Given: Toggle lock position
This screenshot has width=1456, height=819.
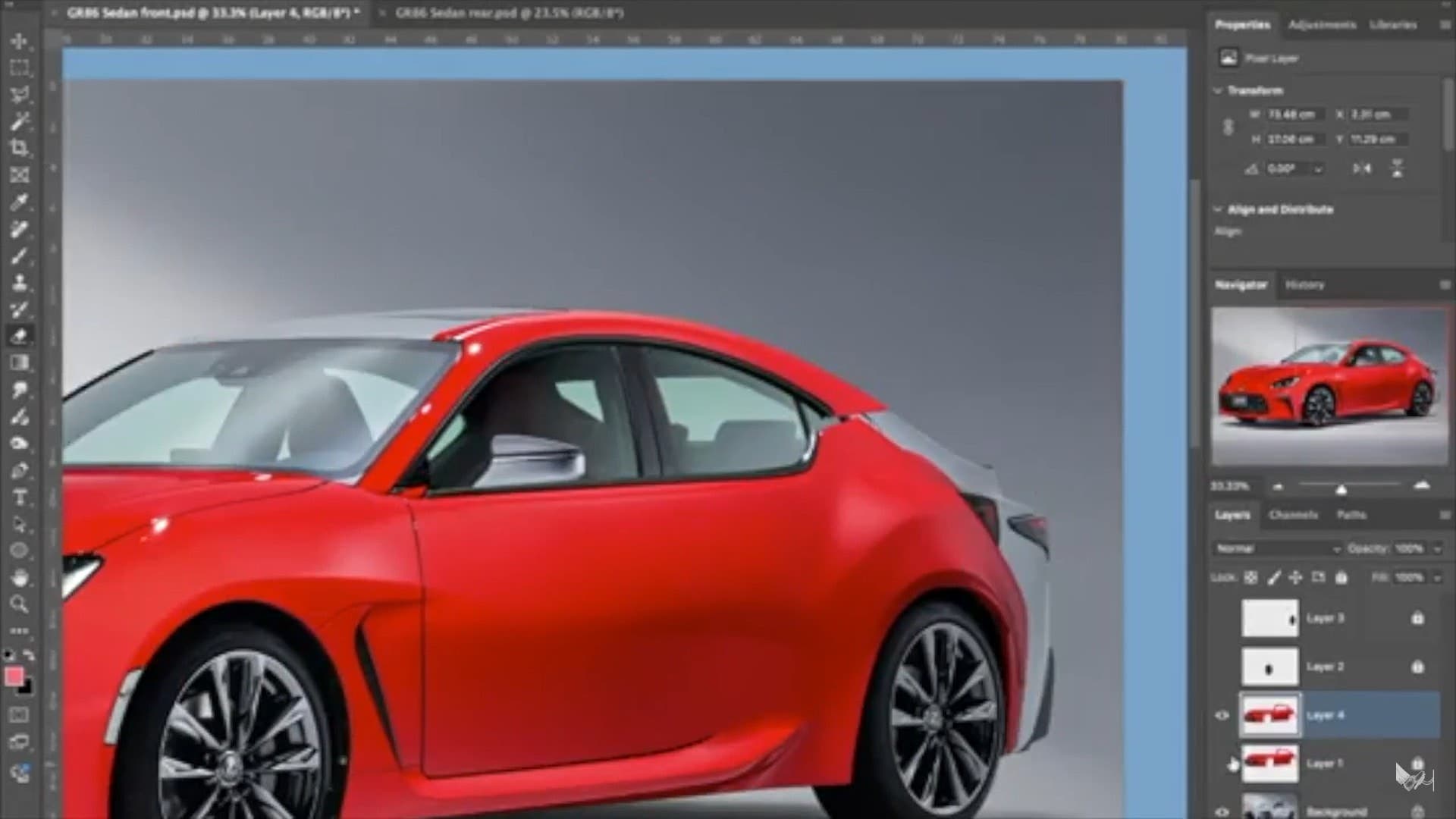Looking at the screenshot, I should coord(1296,578).
